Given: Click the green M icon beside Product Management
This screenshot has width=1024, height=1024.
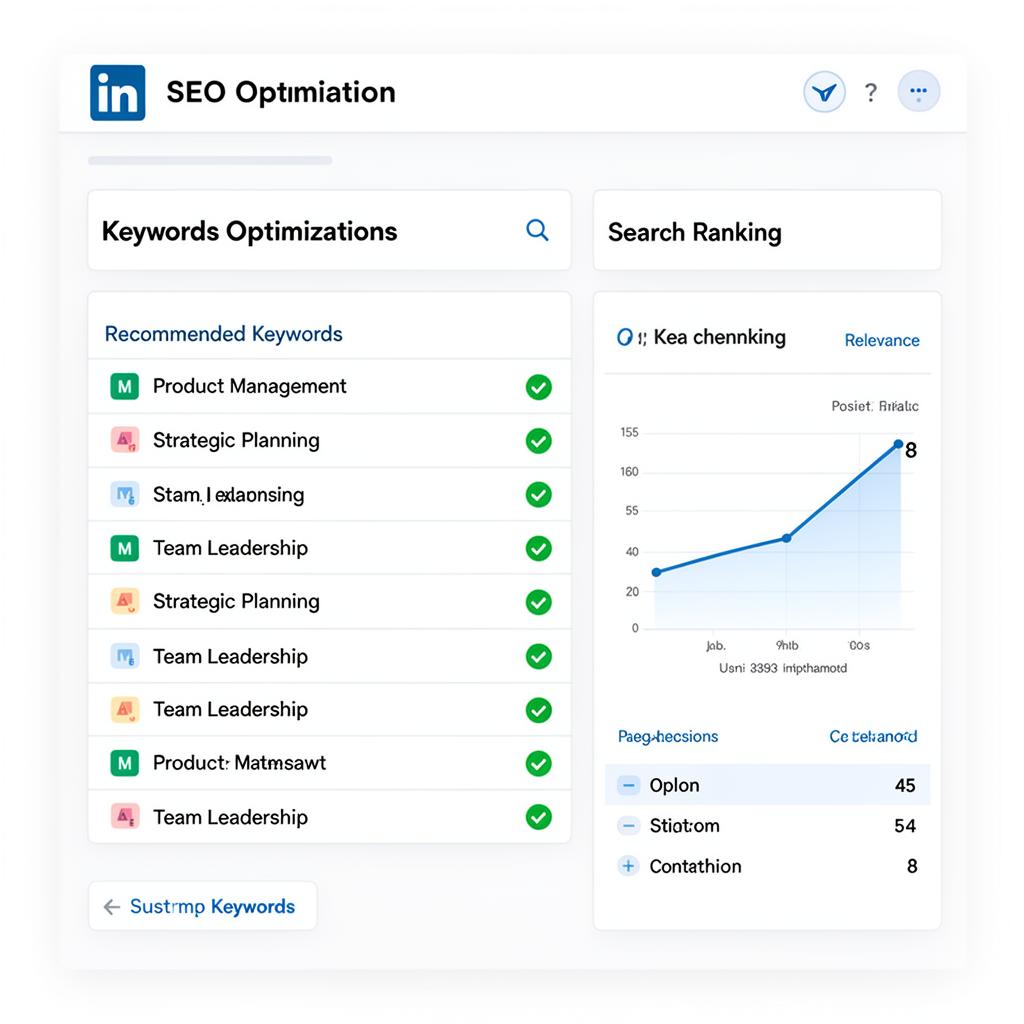Looking at the screenshot, I should [x=125, y=387].
